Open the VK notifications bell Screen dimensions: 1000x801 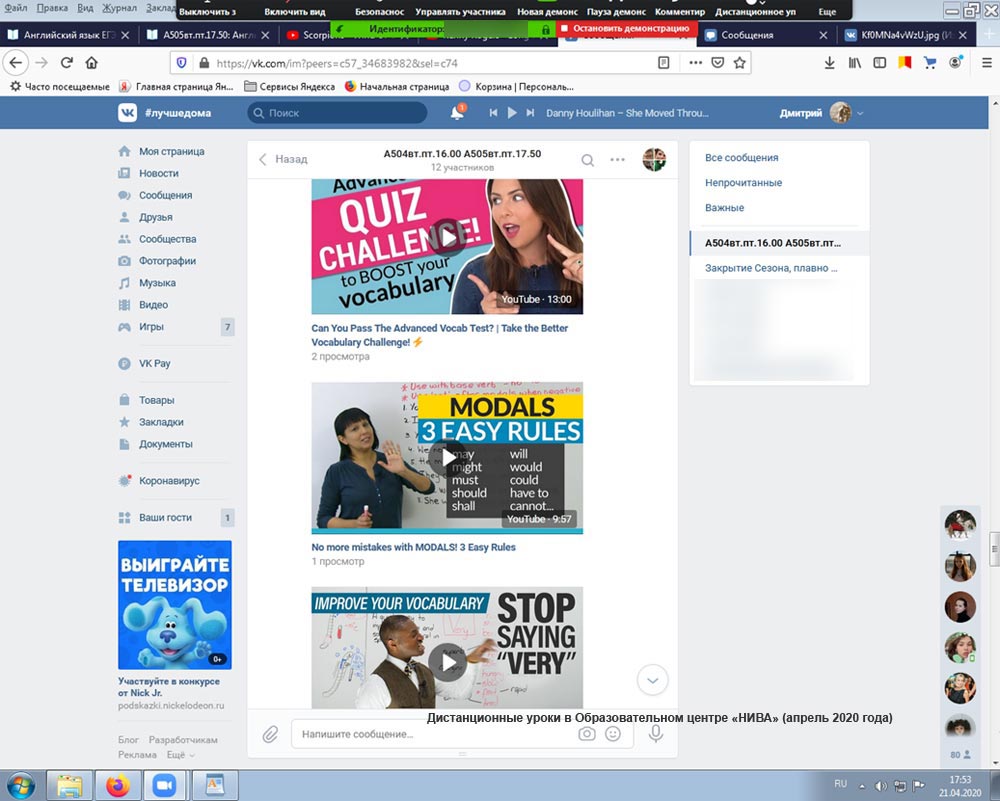coord(457,113)
